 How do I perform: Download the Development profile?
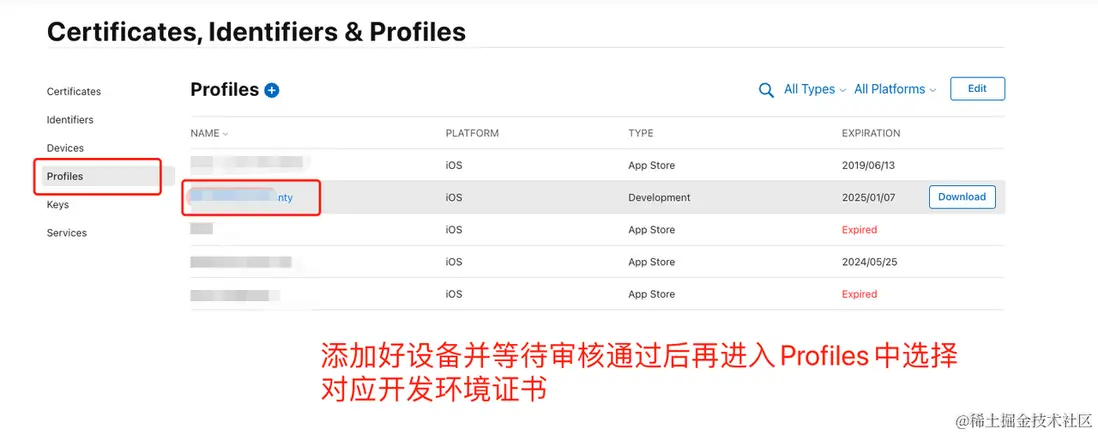tap(962, 197)
